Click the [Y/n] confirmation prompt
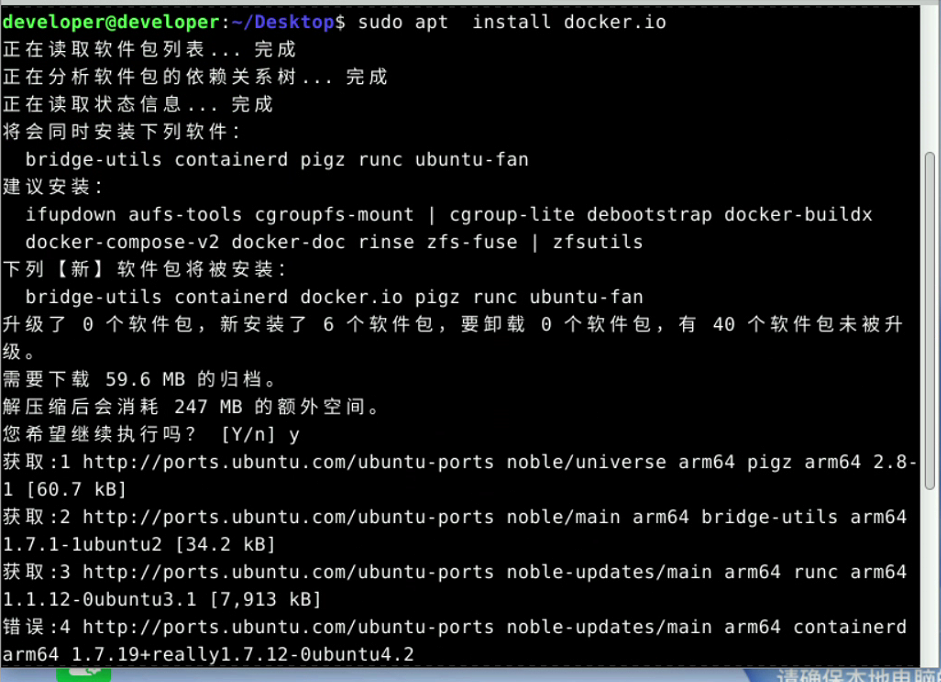The image size is (941, 682). pos(249,435)
